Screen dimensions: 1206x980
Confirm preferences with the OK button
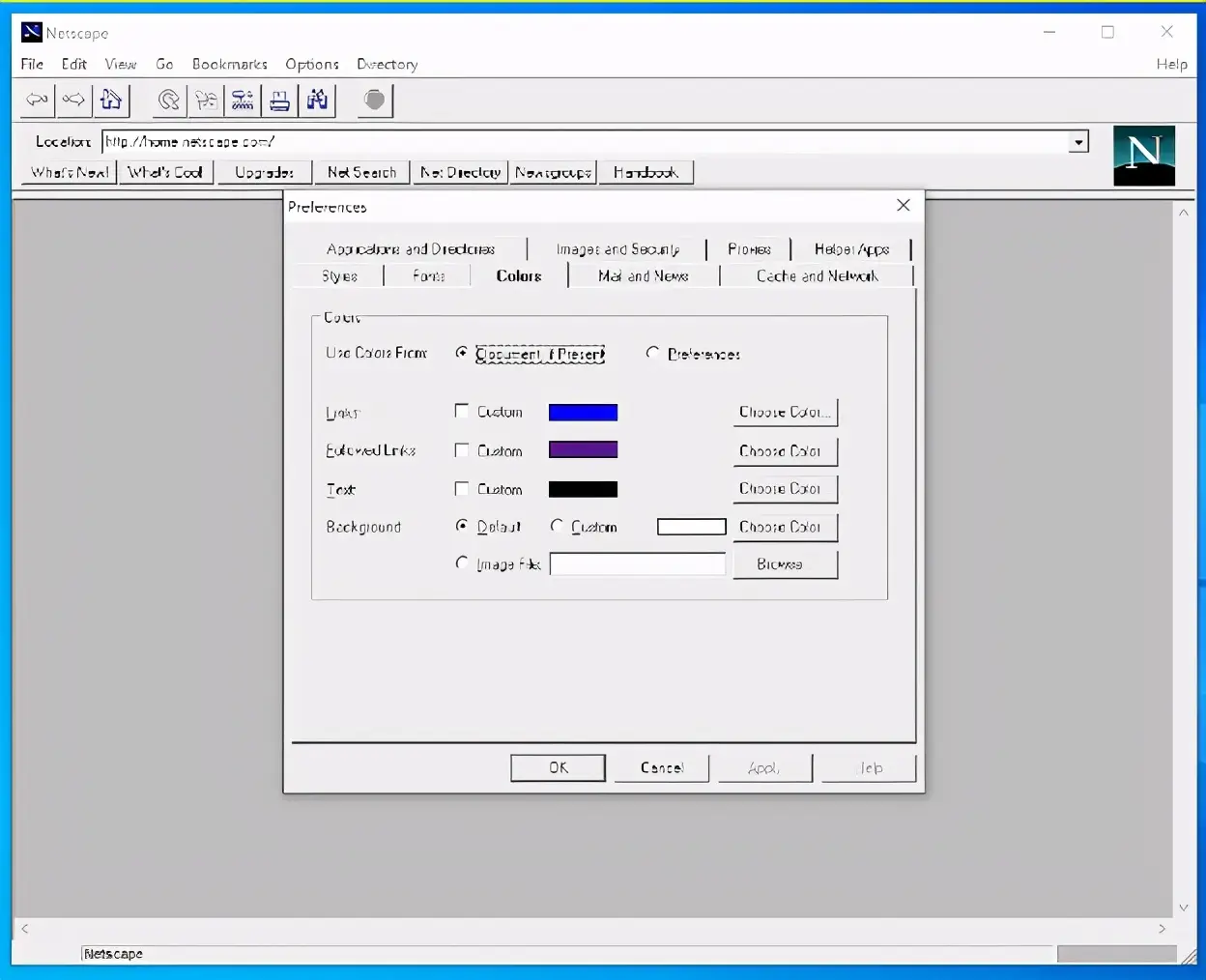(x=559, y=768)
